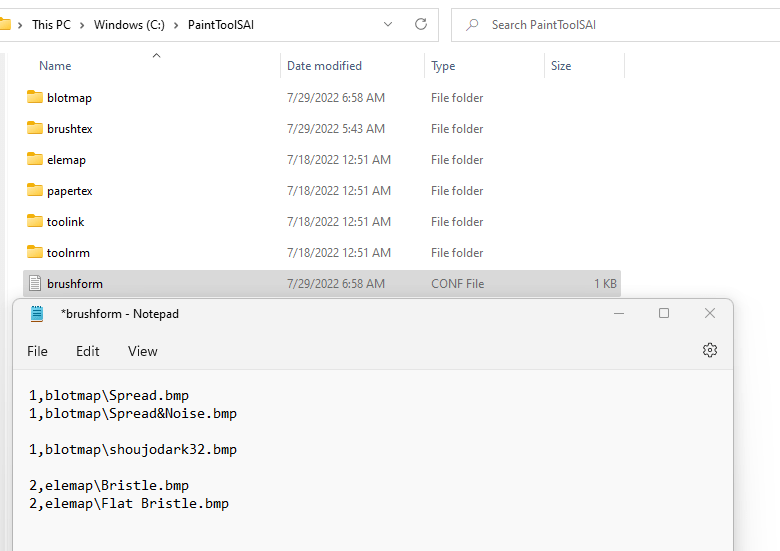Expand chevron after This PC breadcrumb

(x=82, y=25)
